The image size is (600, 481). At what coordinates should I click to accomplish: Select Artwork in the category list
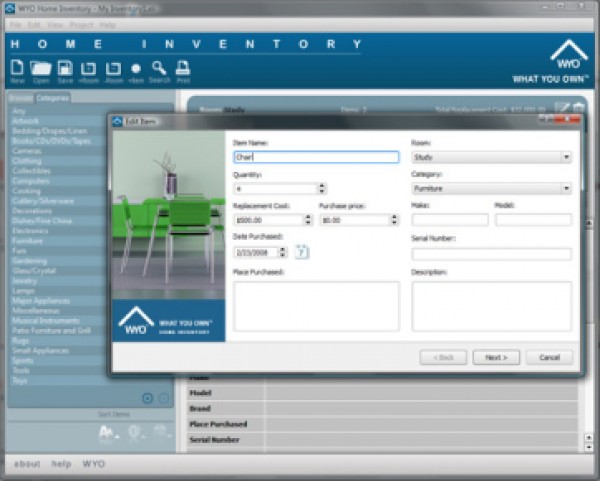point(25,121)
